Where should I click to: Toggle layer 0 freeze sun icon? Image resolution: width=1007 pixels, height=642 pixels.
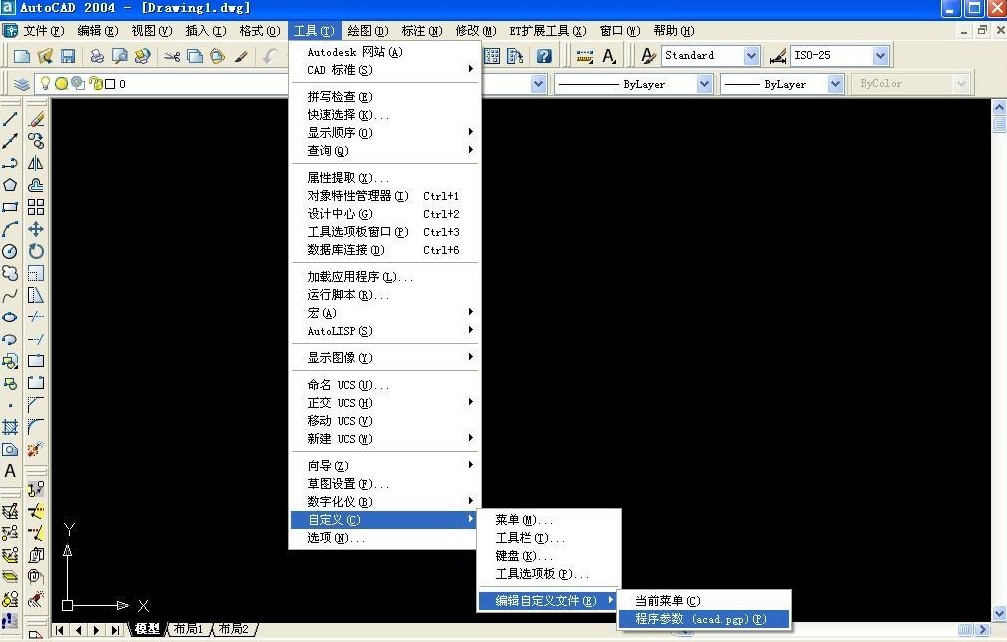click(61, 83)
